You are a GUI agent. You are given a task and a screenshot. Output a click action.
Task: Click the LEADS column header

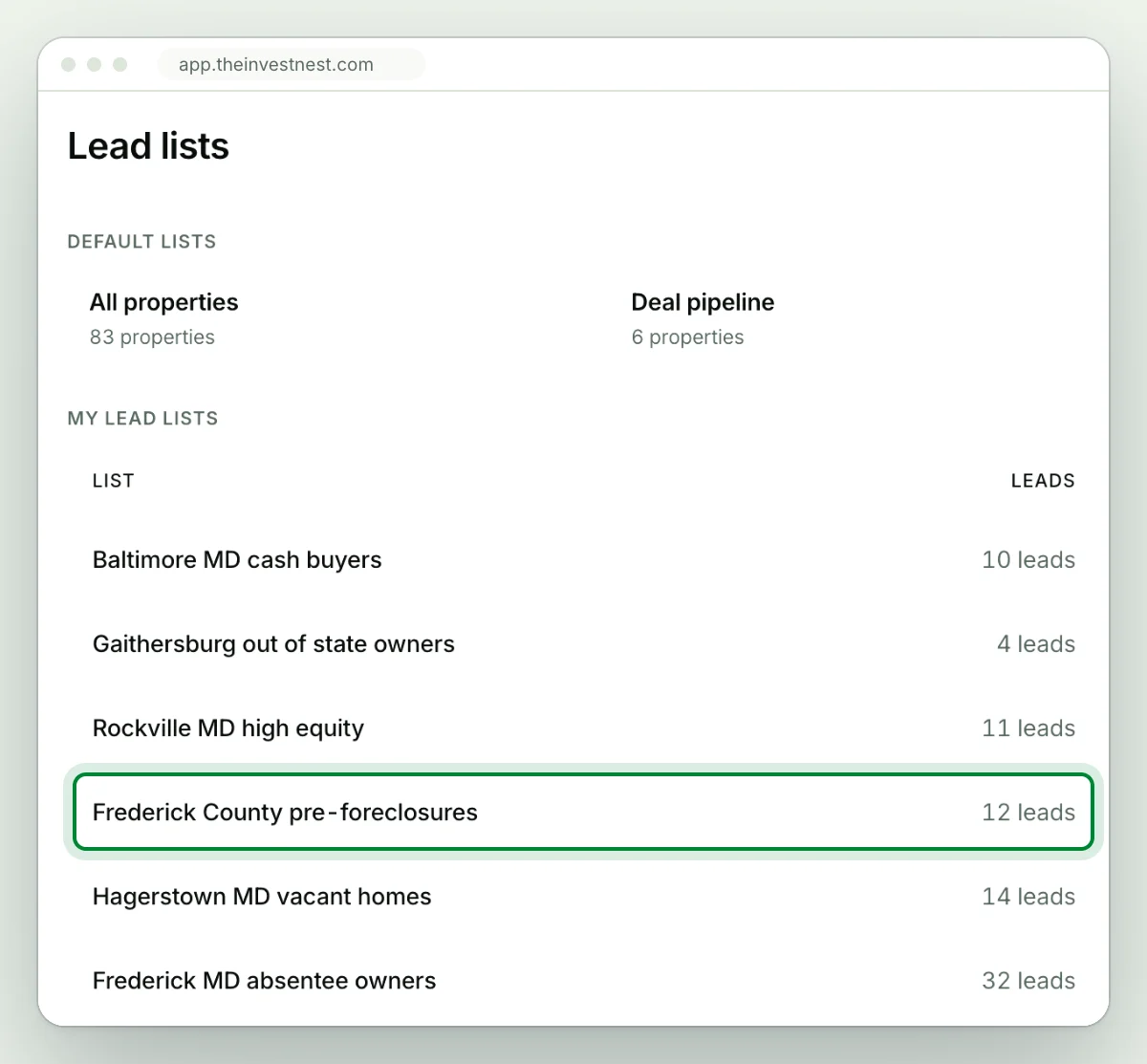point(1043,481)
